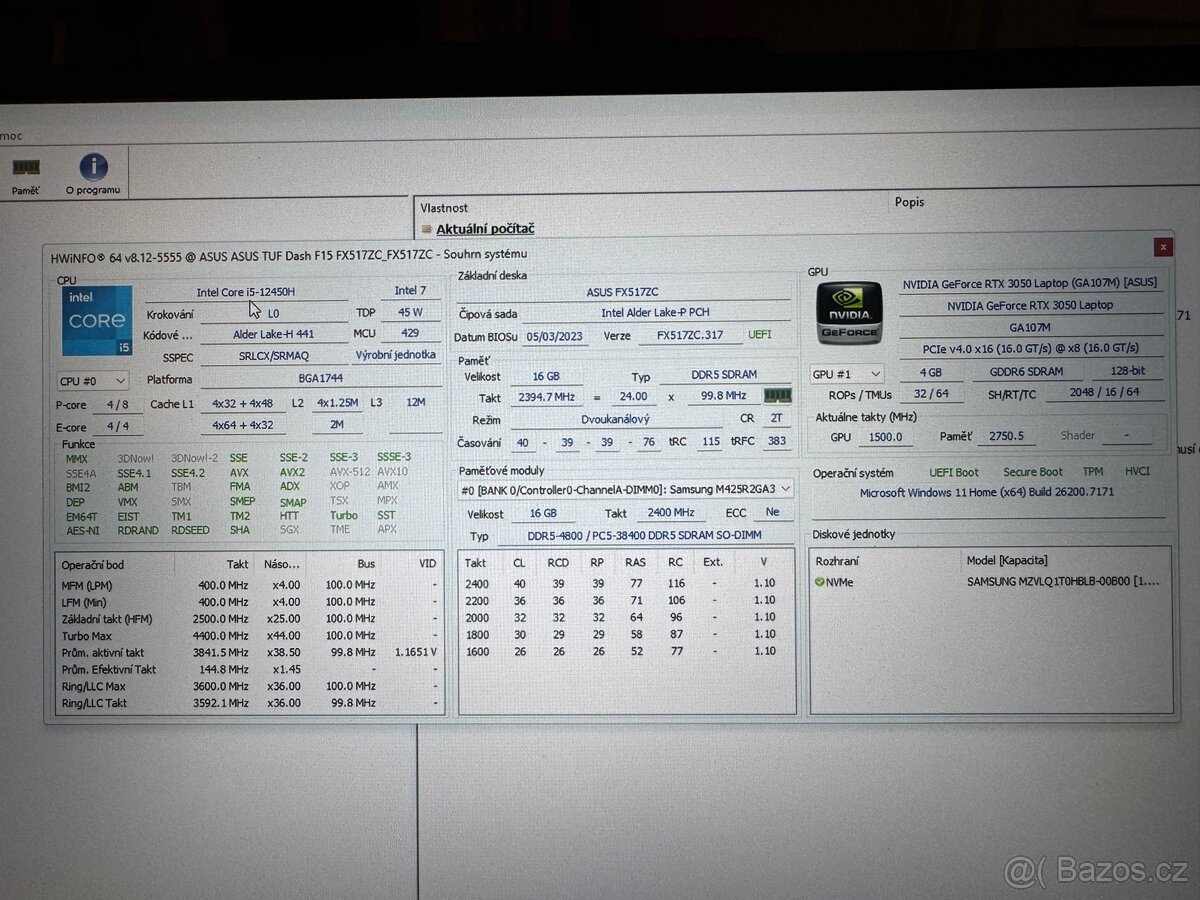Click the HTT feature indicator
This screenshot has height=900, width=1200.
[288, 515]
